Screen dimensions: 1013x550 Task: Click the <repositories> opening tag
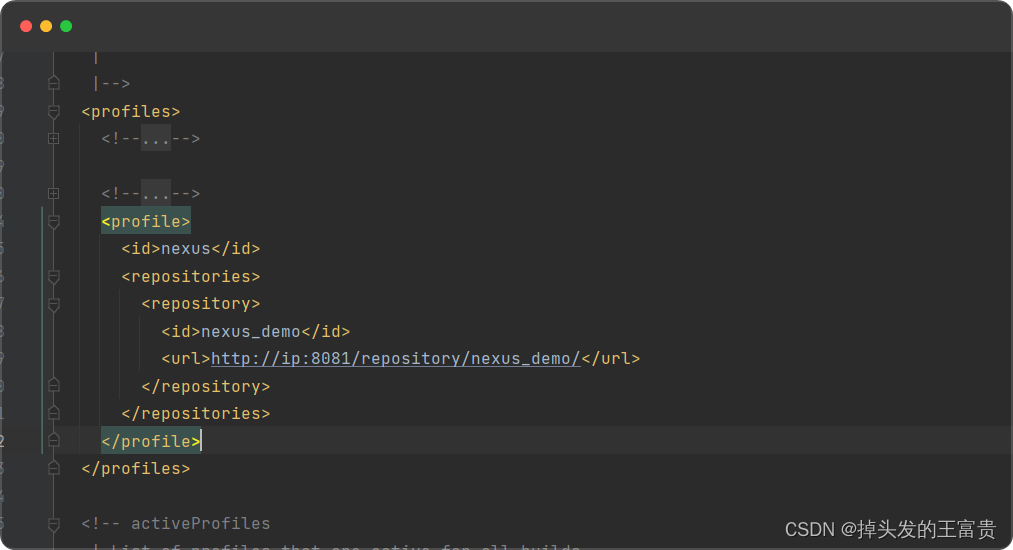(x=191, y=277)
